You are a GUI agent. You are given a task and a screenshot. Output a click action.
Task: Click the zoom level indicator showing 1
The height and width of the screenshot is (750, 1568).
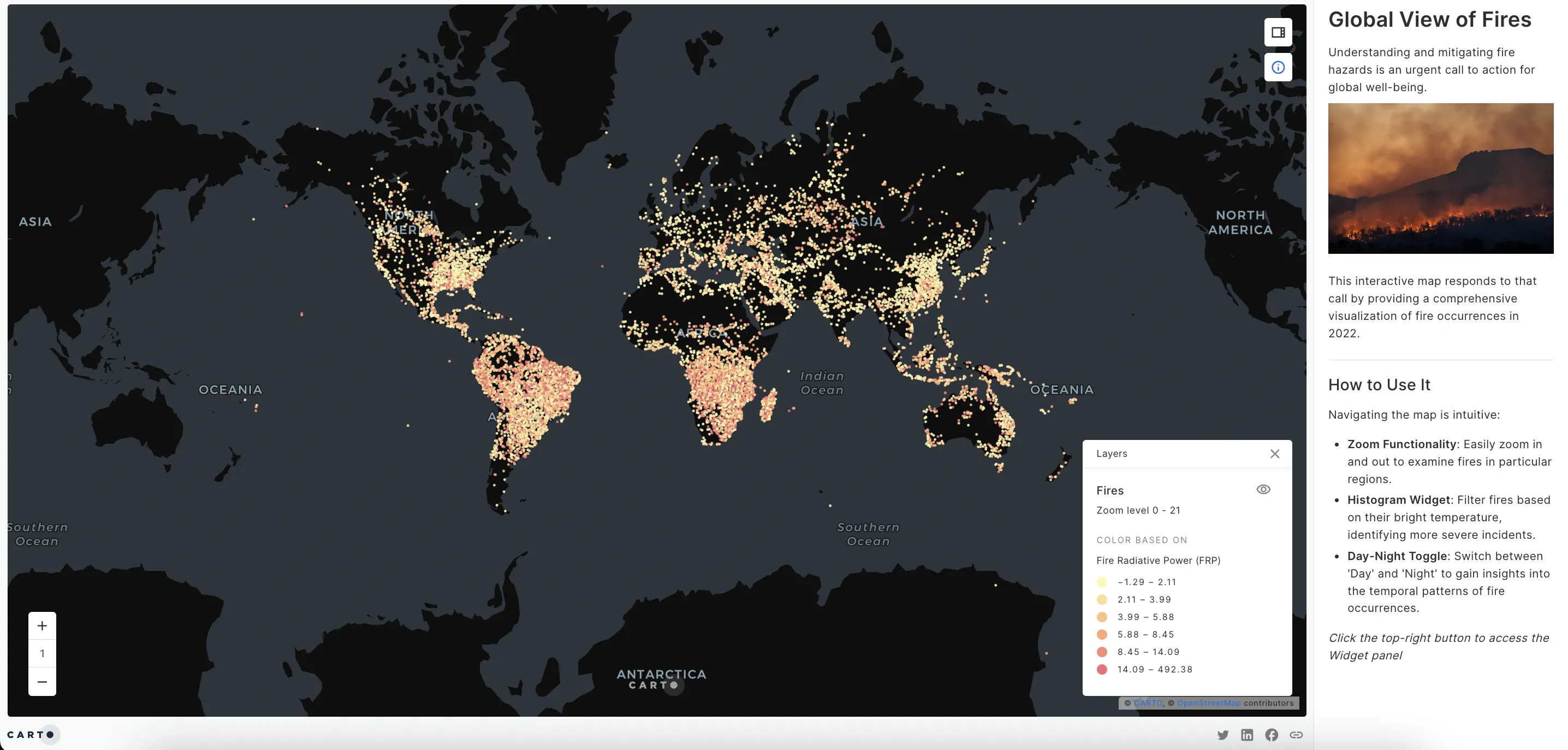click(42, 653)
